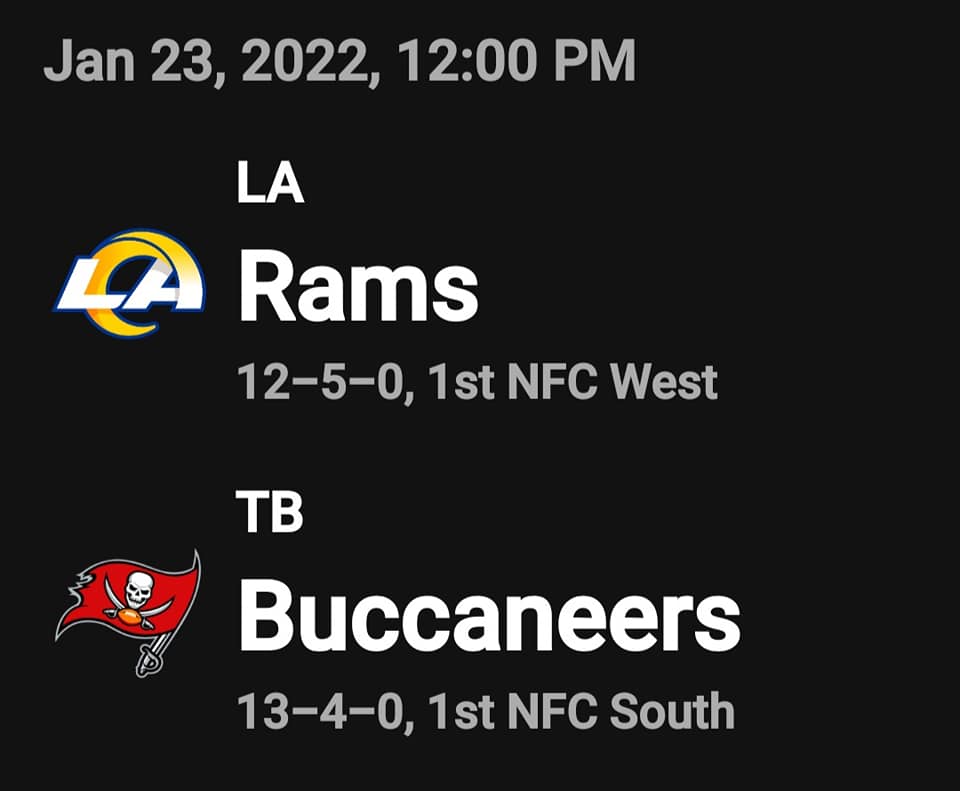Screen dimensions: 960x791
Task: Select the LA abbreviation above Rams
Action: pyautogui.click(x=270, y=185)
